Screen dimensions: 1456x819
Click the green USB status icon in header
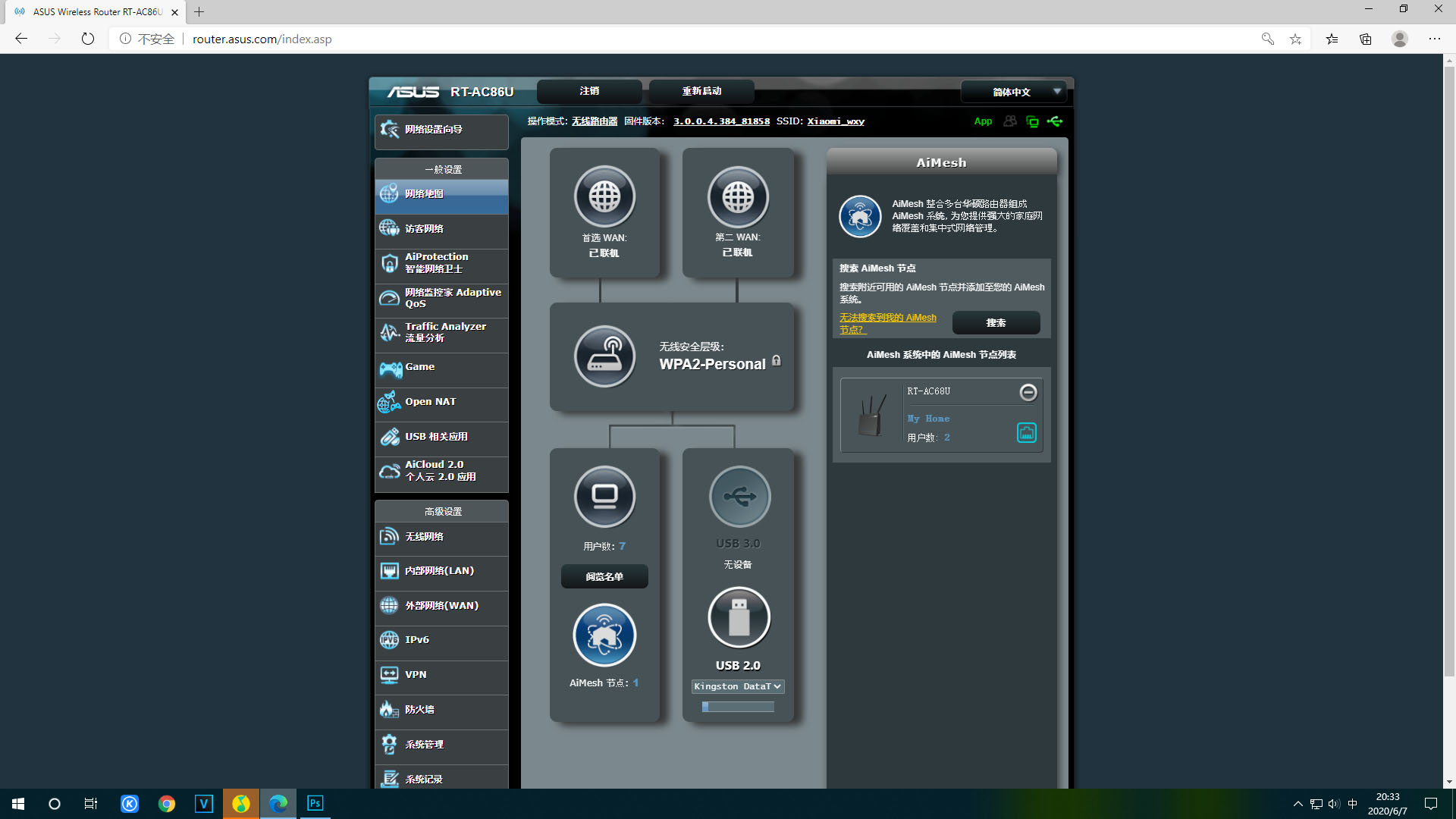1055,121
